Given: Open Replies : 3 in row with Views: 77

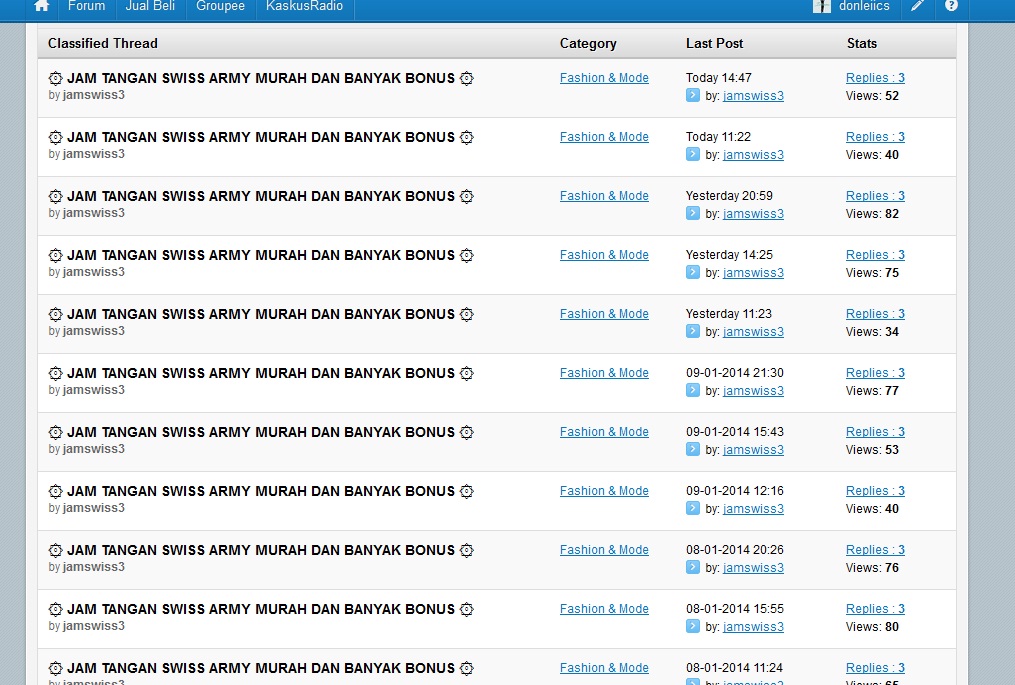Looking at the screenshot, I should (875, 372).
